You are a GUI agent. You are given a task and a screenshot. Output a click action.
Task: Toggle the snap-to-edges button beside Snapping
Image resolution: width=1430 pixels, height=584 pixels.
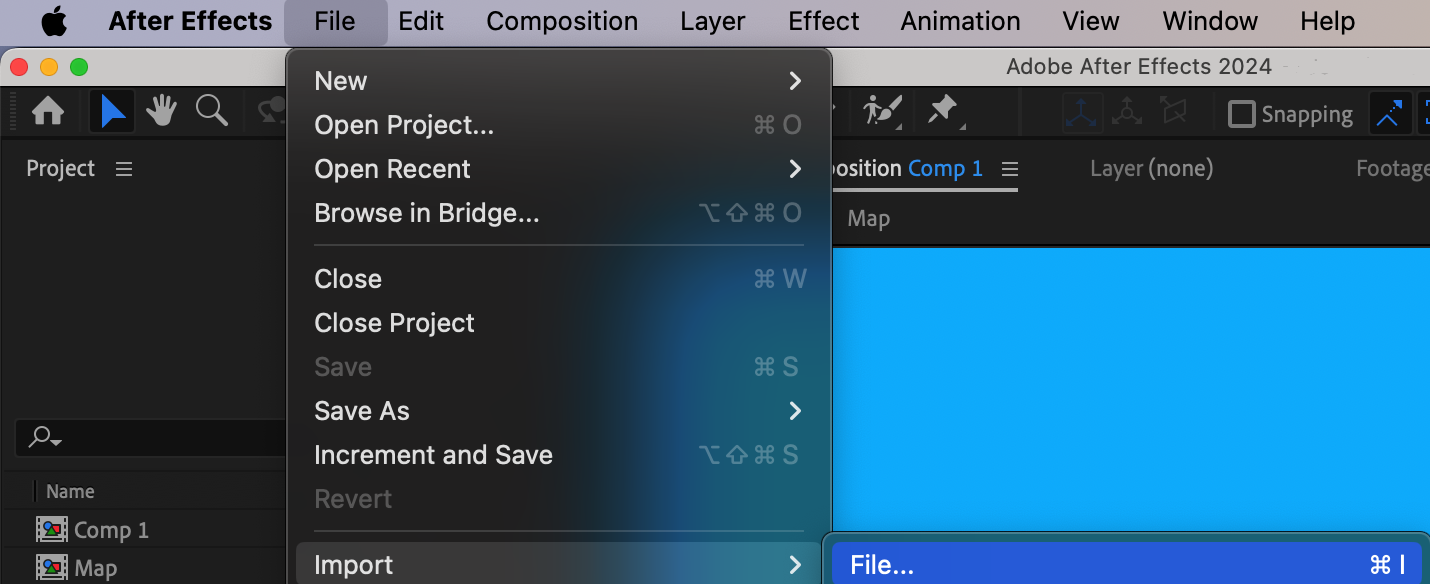click(x=1389, y=114)
